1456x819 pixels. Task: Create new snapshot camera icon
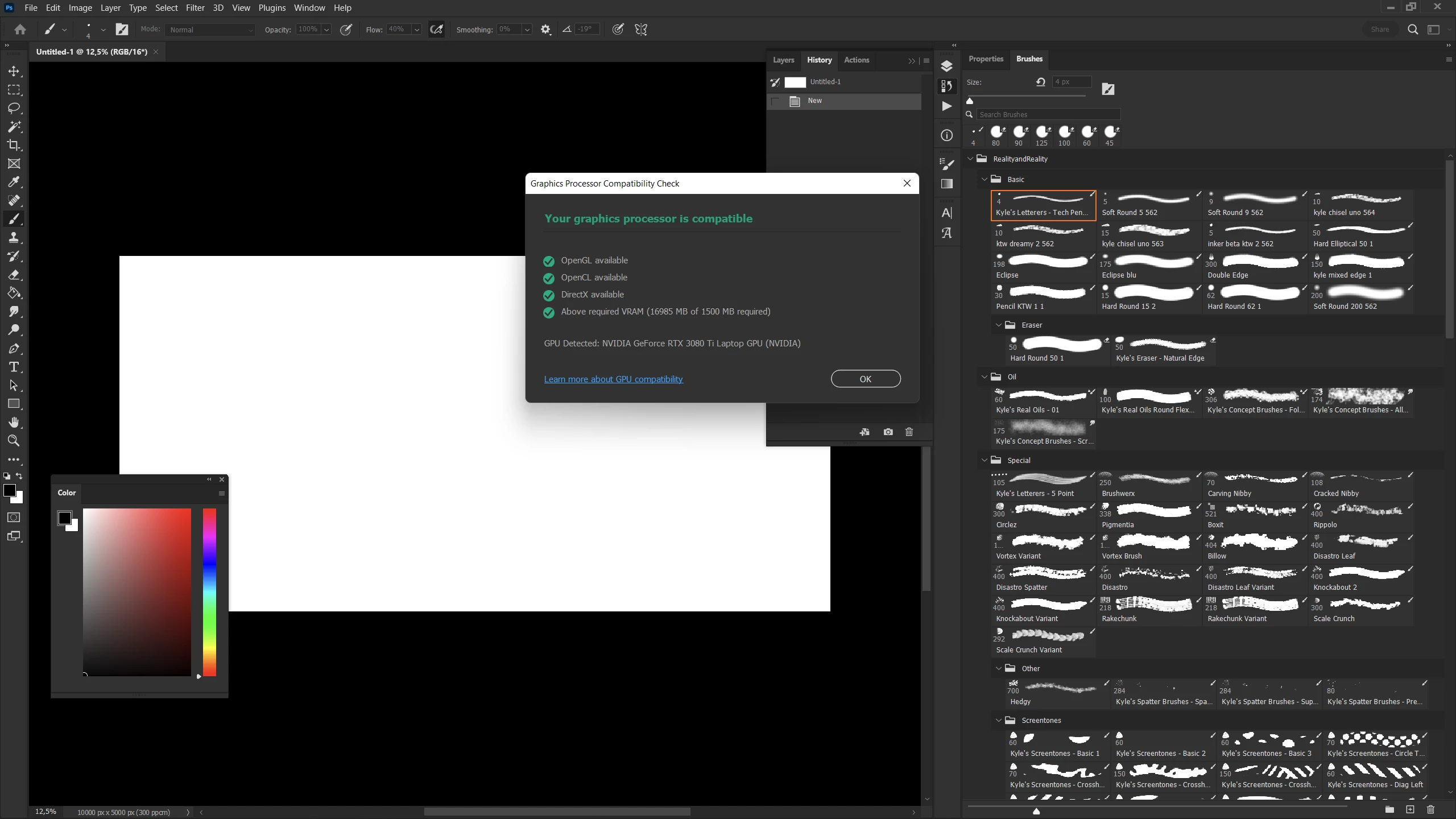tap(888, 432)
